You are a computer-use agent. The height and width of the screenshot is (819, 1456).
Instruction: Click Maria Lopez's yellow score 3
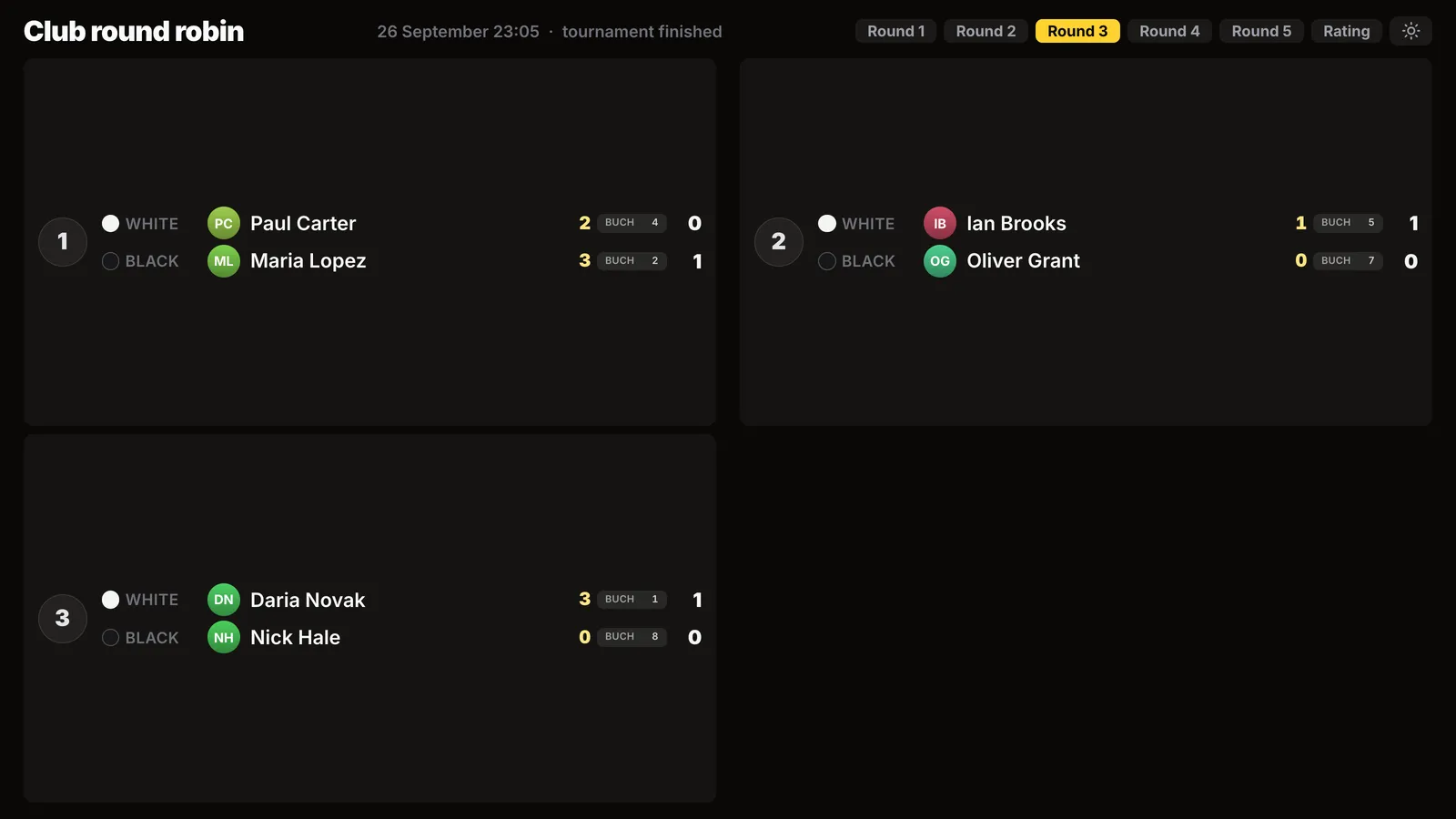click(x=585, y=261)
